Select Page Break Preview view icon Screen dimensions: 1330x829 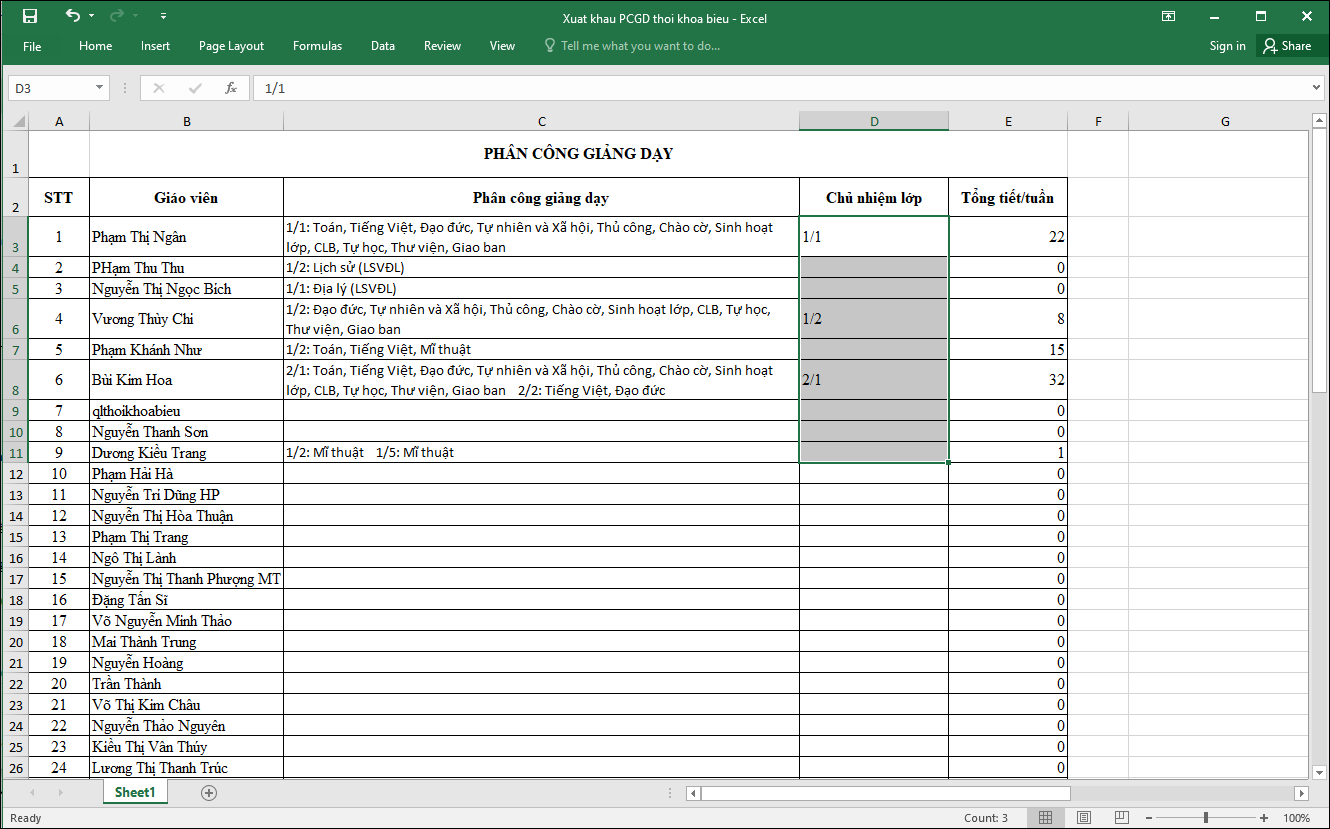pos(1121,818)
